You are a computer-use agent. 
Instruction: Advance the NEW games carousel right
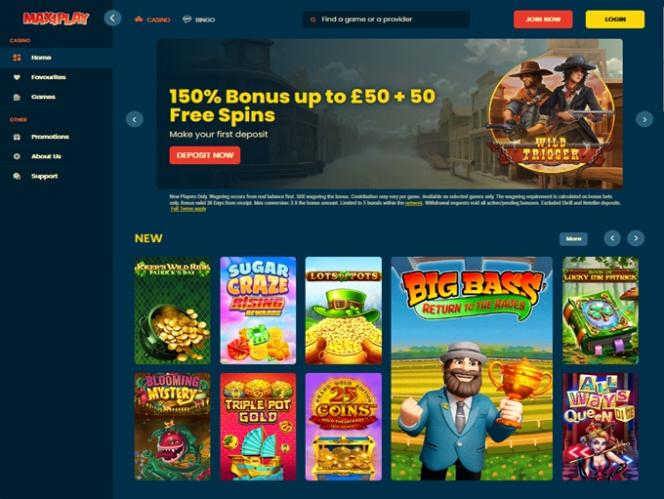point(636,238)
